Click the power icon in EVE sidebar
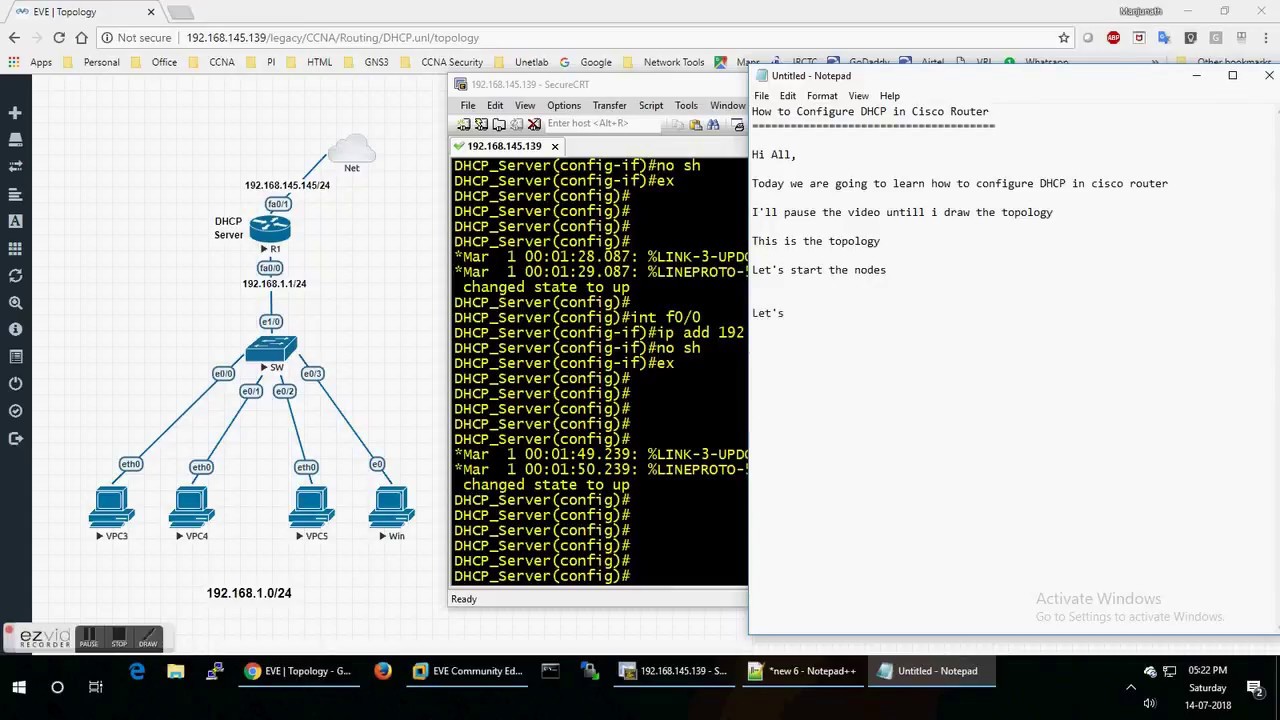 pos(15,383)
